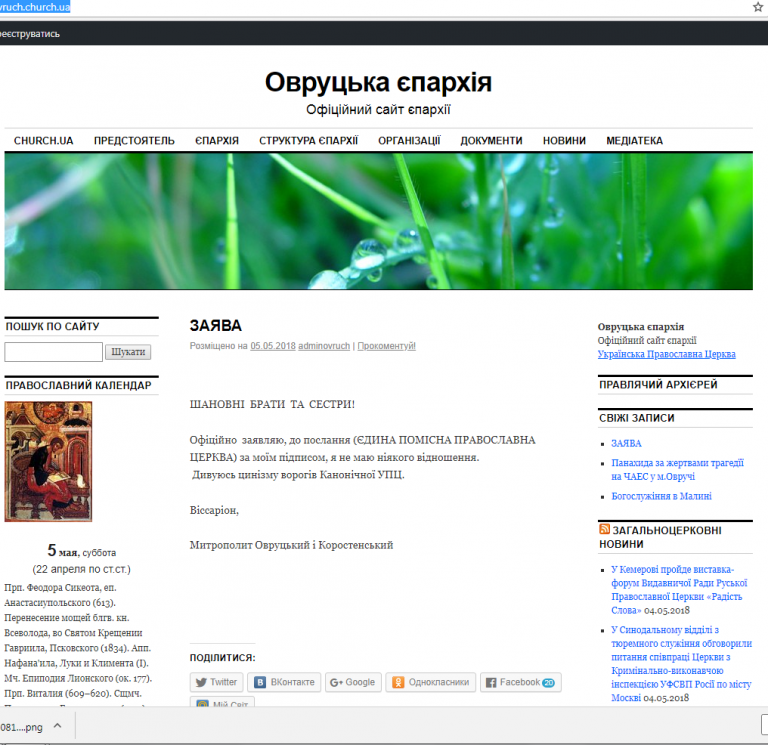Click the Овруцька єпархія site title
The height and width of the screenshot is (745, 768).
378,82
